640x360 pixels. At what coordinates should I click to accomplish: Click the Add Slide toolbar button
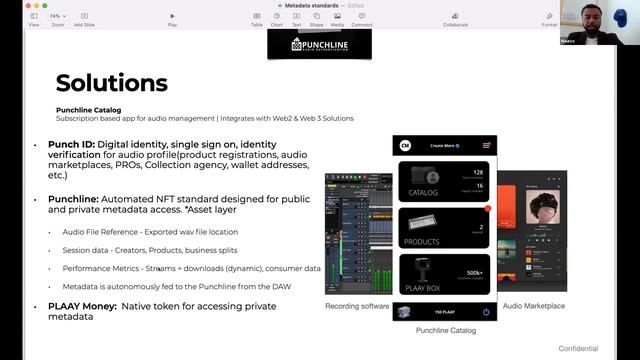click(x=84, y=19)
